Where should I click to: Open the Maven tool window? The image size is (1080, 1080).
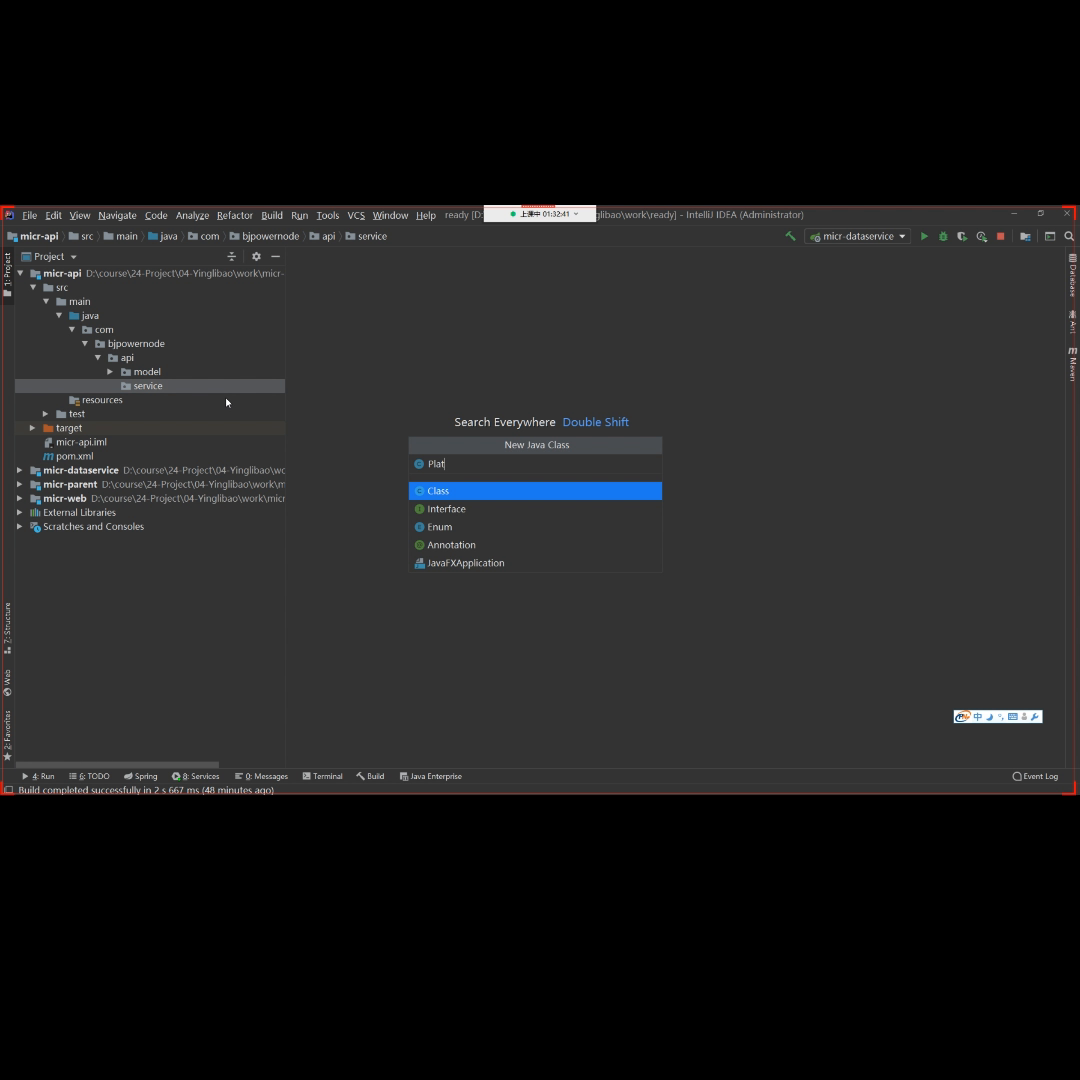tap(1072, 364)
